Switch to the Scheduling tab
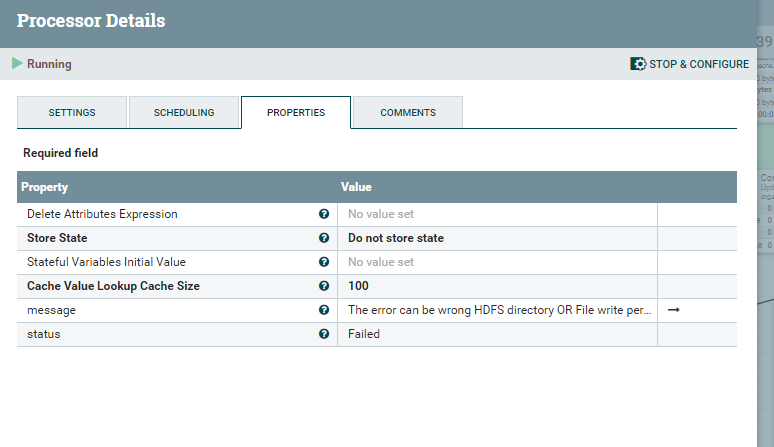774x447 pixels. [184, 113]
